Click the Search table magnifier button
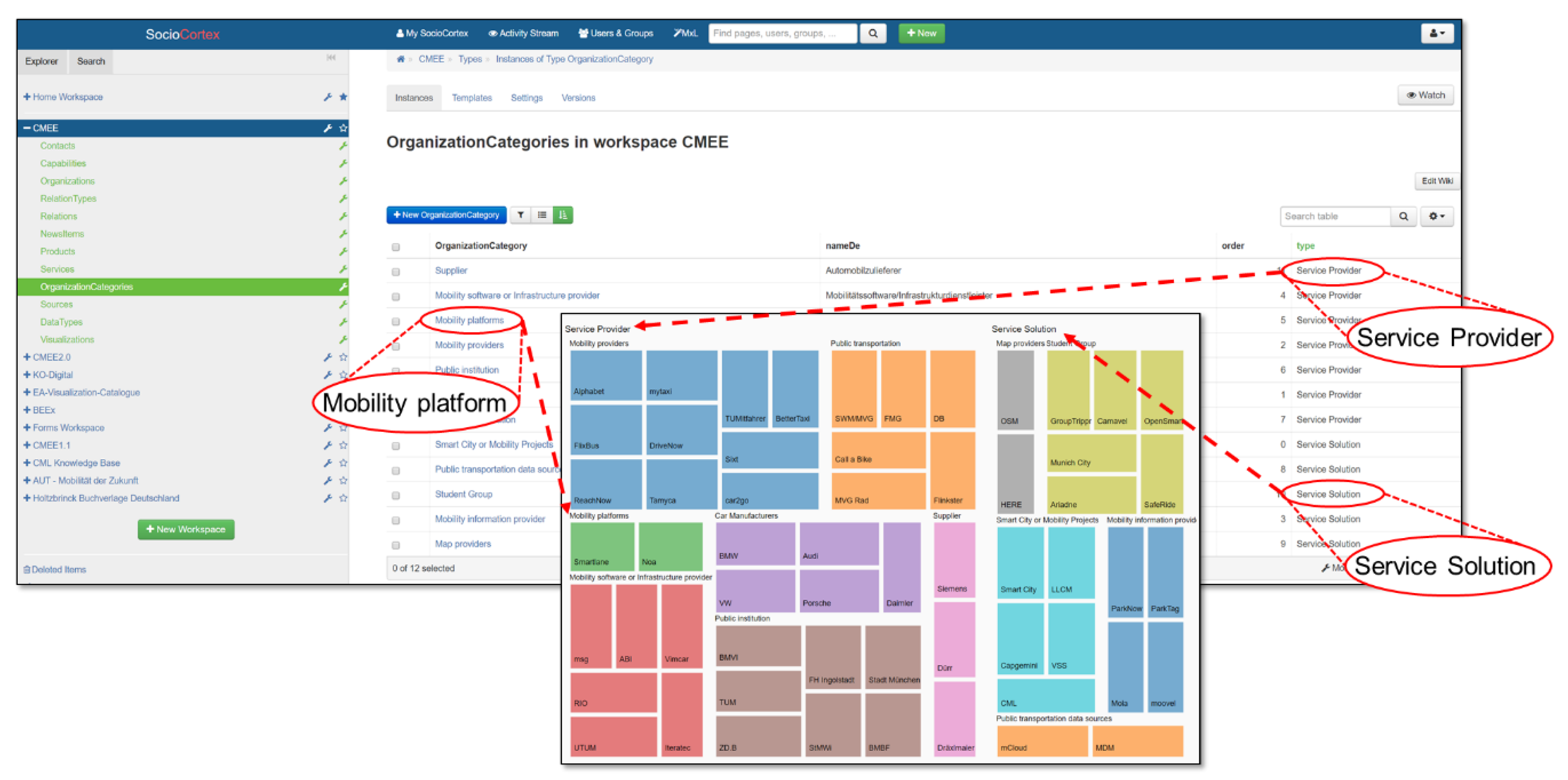Screen dimensions: 1568x780 (x=1403, y=216)
